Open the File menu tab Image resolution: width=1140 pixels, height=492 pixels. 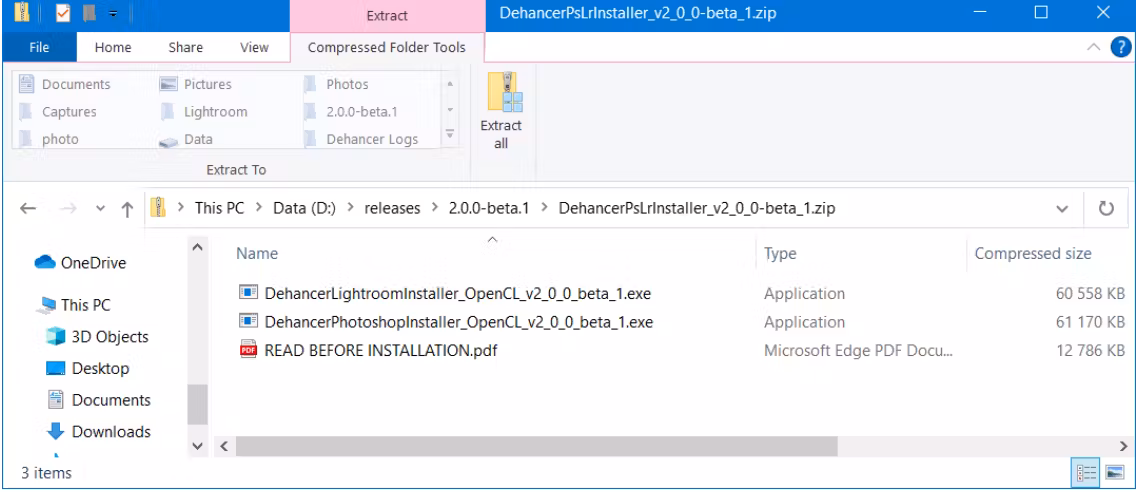coord(39,47)
